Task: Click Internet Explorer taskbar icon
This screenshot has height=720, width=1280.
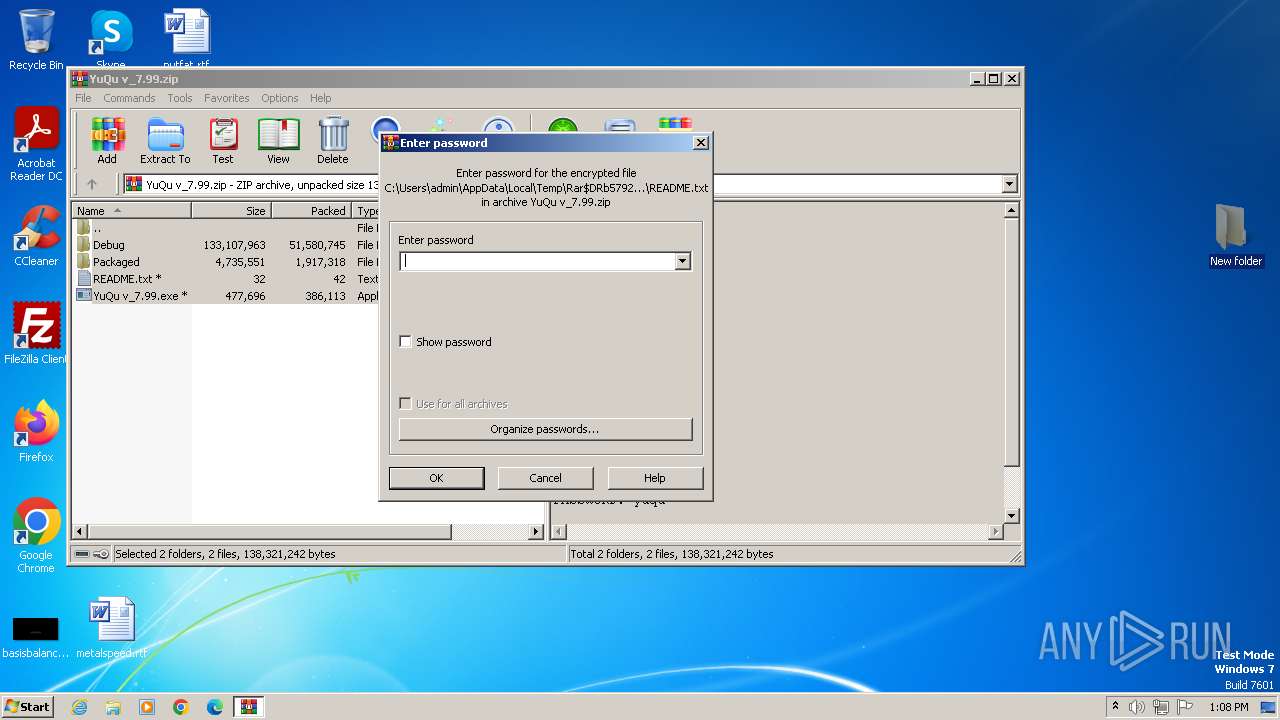Action: point(79,707)
